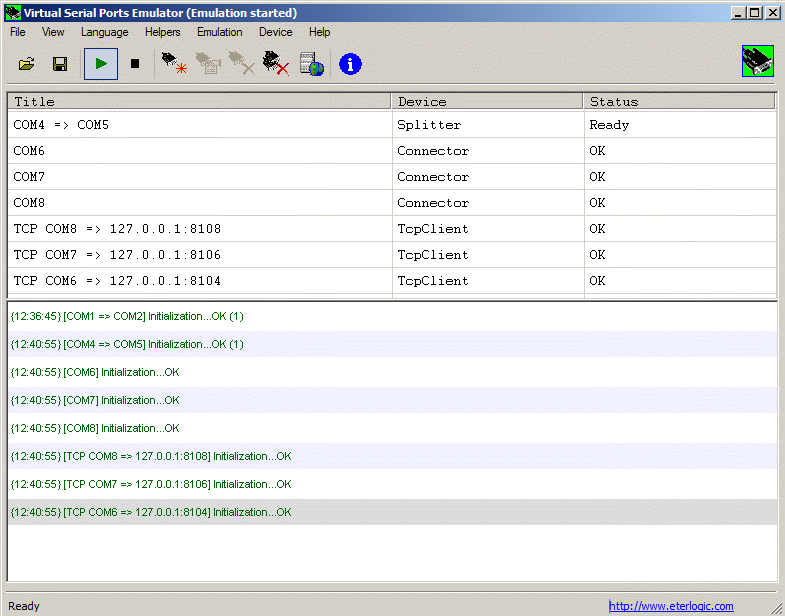This screenshot has height=616, width=785.
Task: Open the File menu
Action: pyautogui.click(x=18, y=32)
